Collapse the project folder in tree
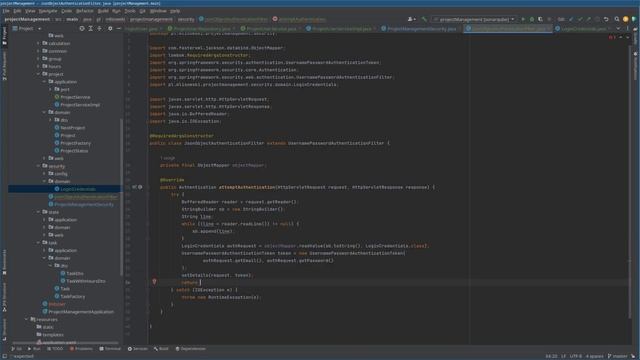Viewport: 640px width, 360px height. (38, 74)
